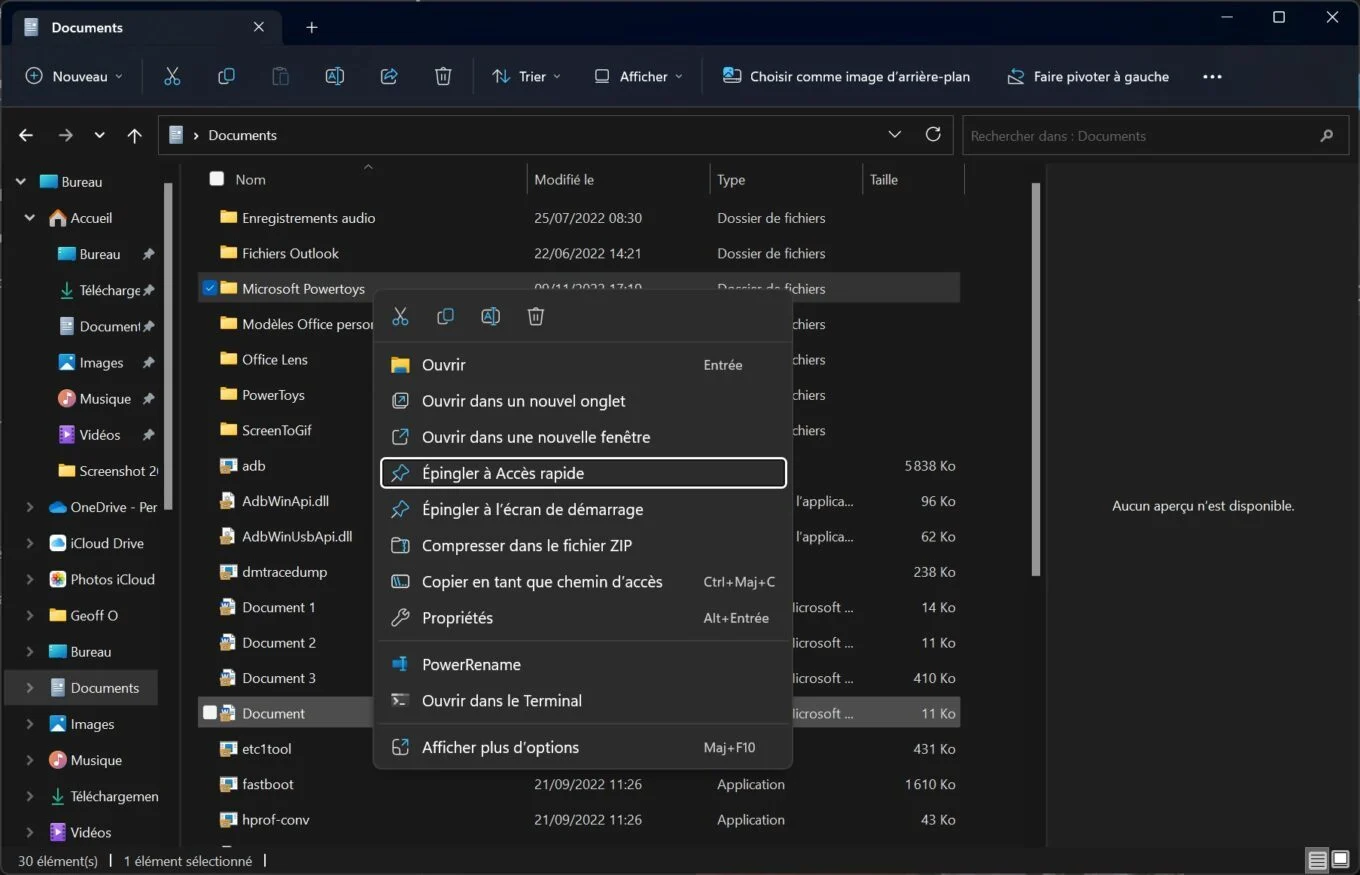Click Choisir comme image d'arrière-plan

click(846, 76)
